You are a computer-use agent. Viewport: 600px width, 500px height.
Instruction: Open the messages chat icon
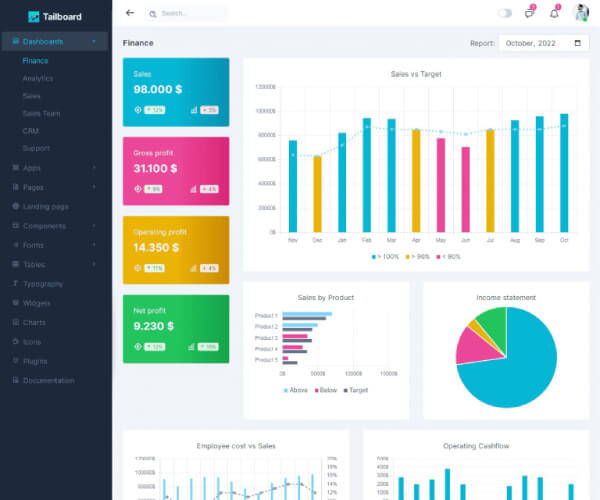tap(530, 13)
